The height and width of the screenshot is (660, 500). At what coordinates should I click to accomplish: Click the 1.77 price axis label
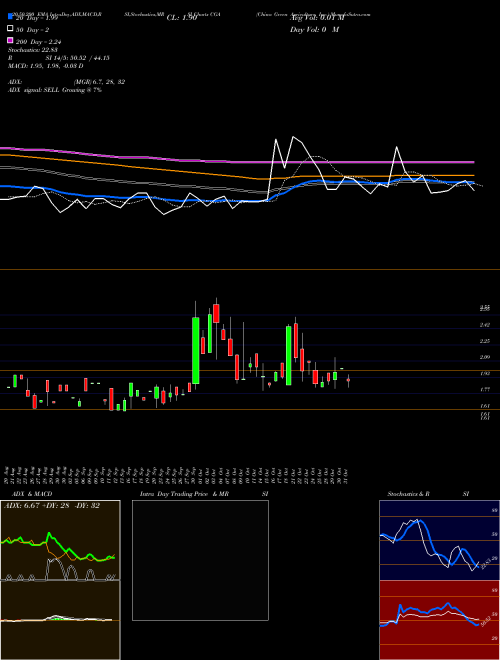485,390
